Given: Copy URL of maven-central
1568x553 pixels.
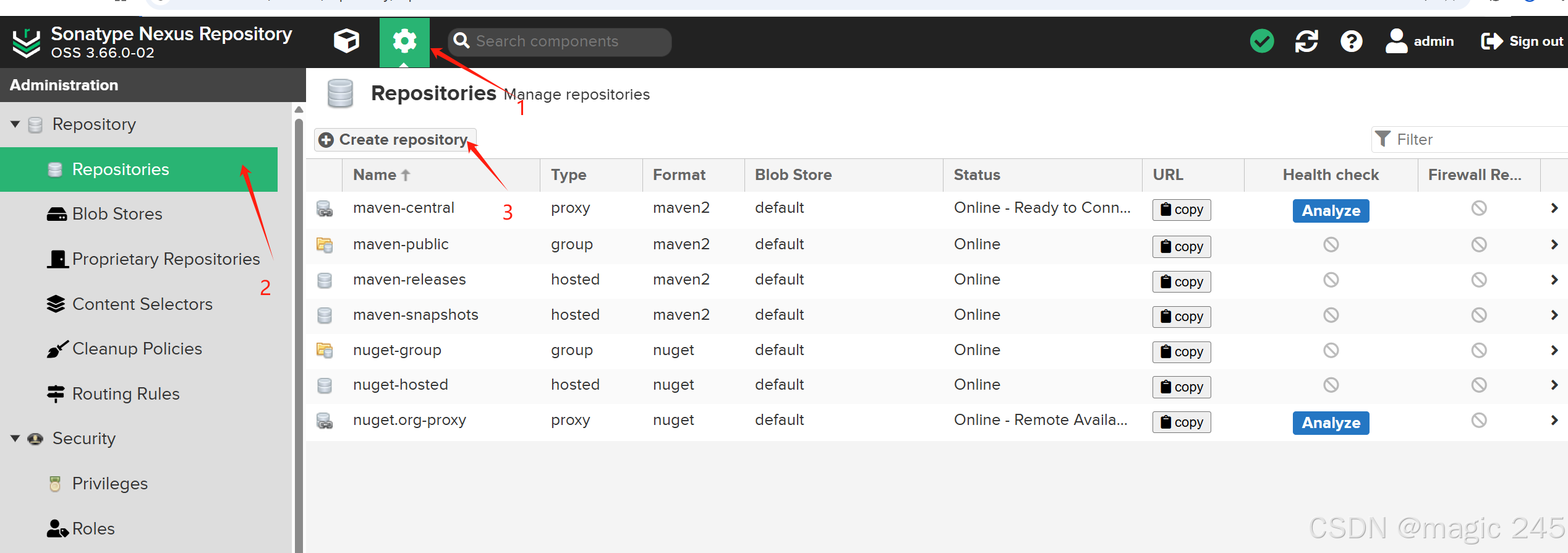Looking at the screenshot, I should 1182,210.
